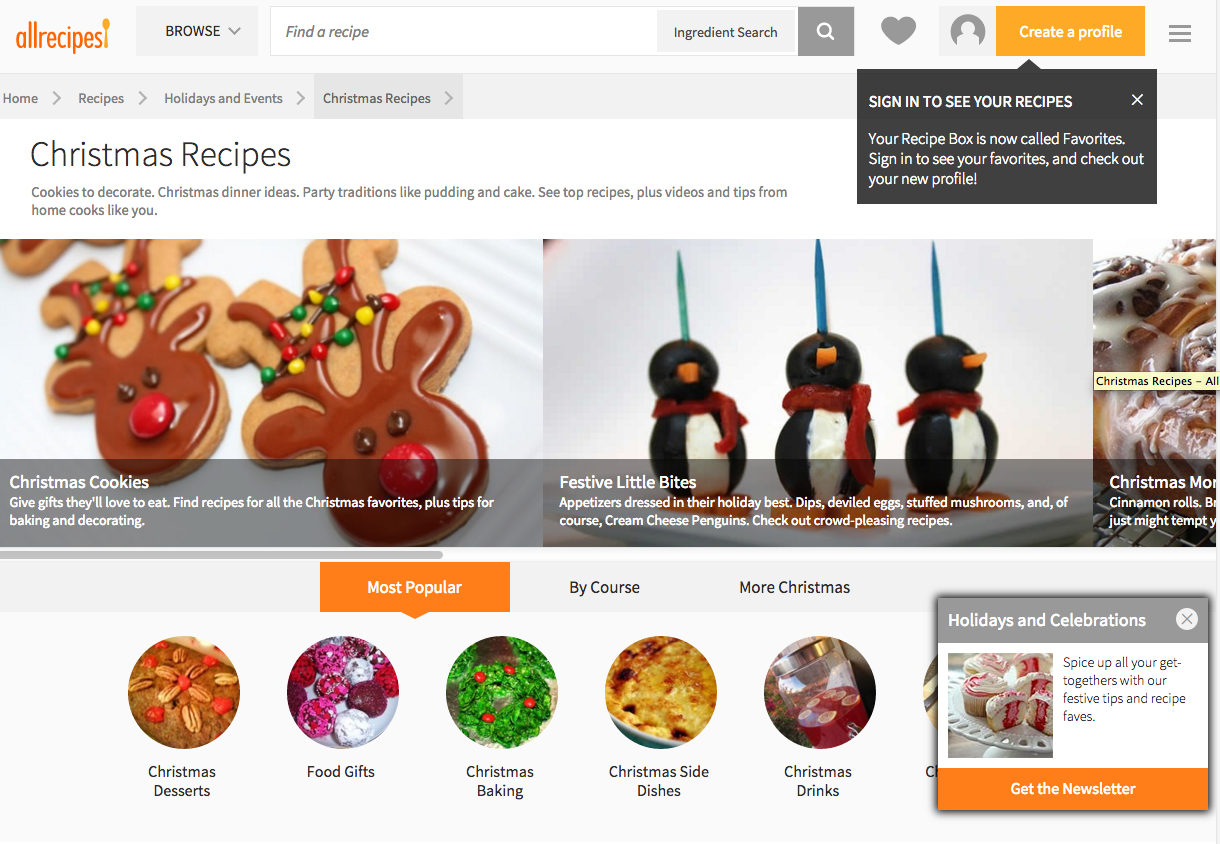1220x844 pixels.
Task: Click the Ingredient Search button
Action: click(725, 32)
